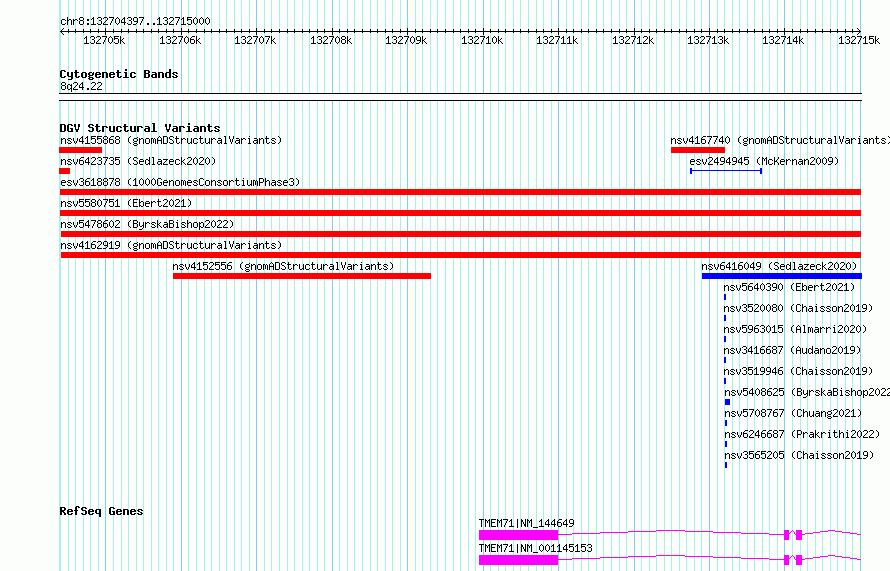Open the TMEM71|NM_001145153 transcript label
The image size is (890, 571).
[x=536, y=548]
